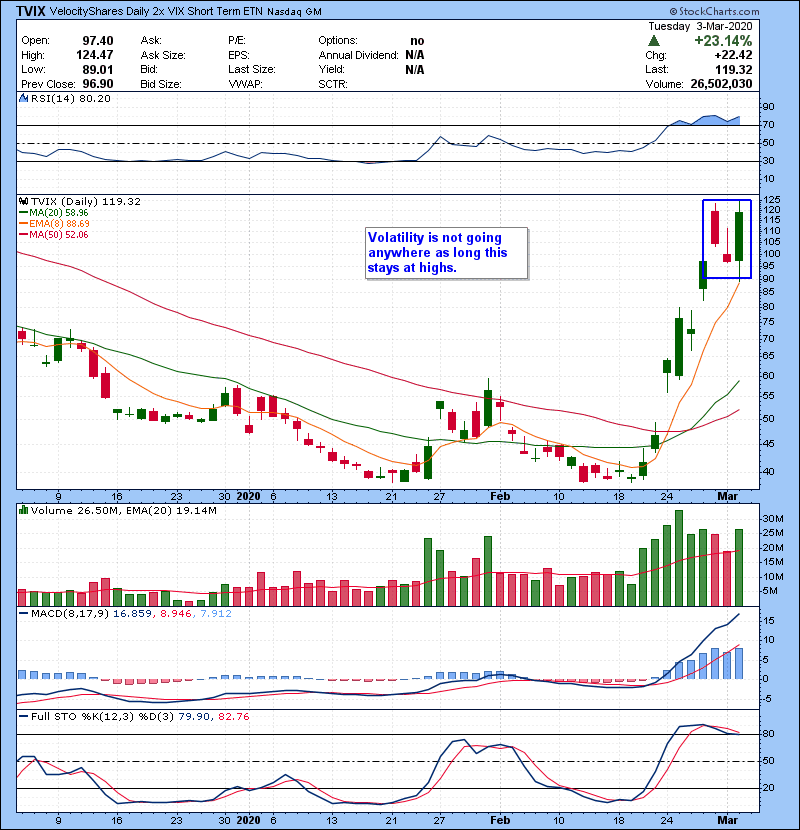Click the 80 stochastic axis label
Viewport: 800px width, 830px height.
tap(769, 734)
